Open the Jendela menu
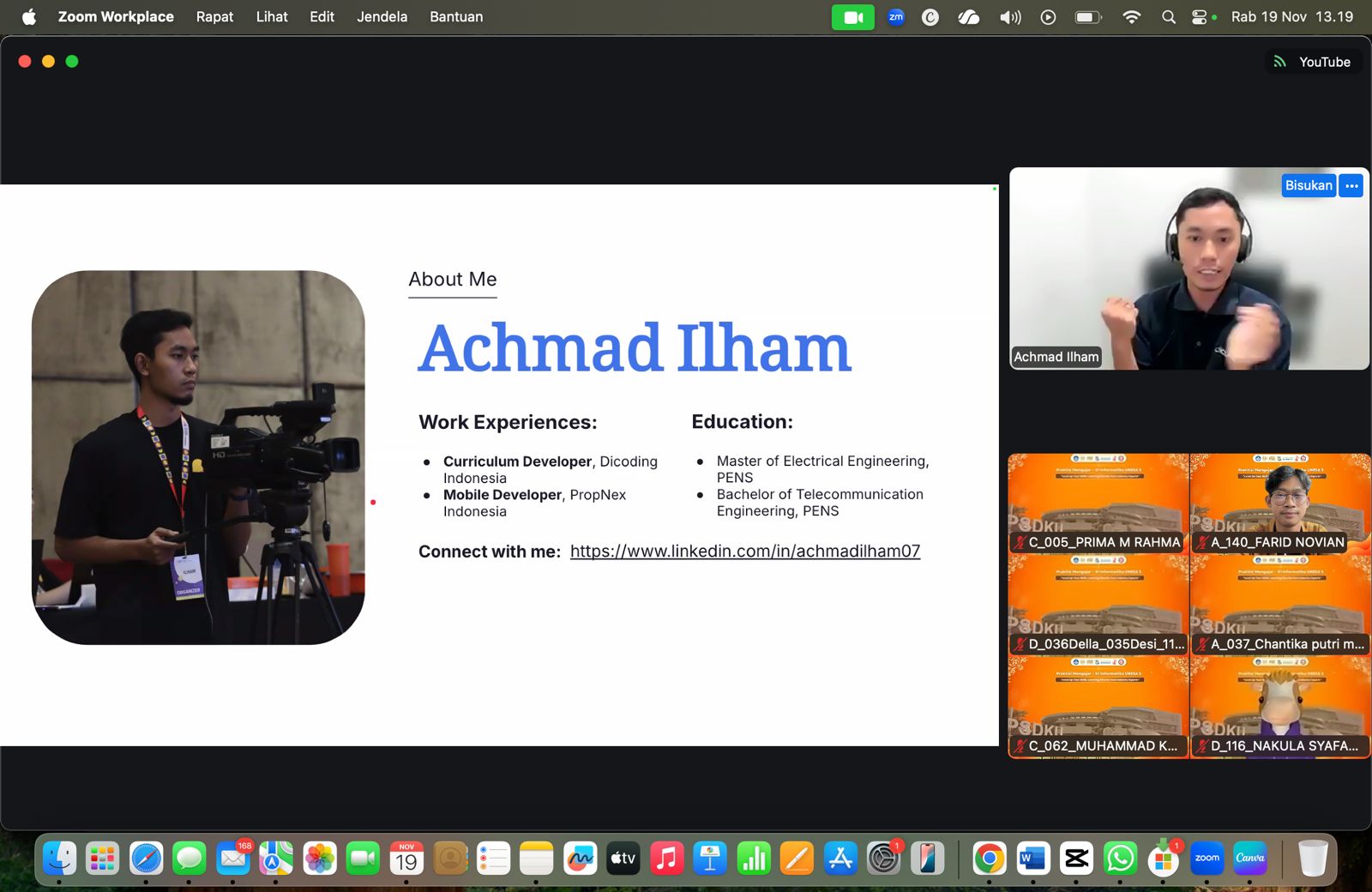This screenshot has width=1372, height=892. (x=382, y=17)
